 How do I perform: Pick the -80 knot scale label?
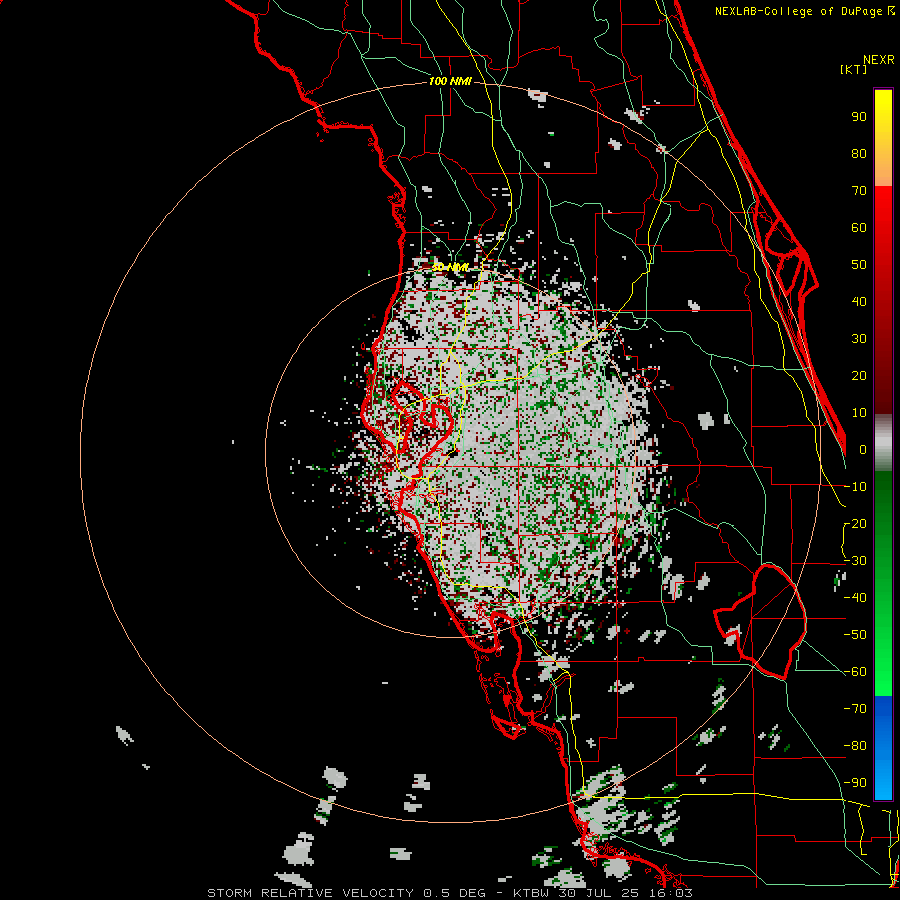pos(855,746)
